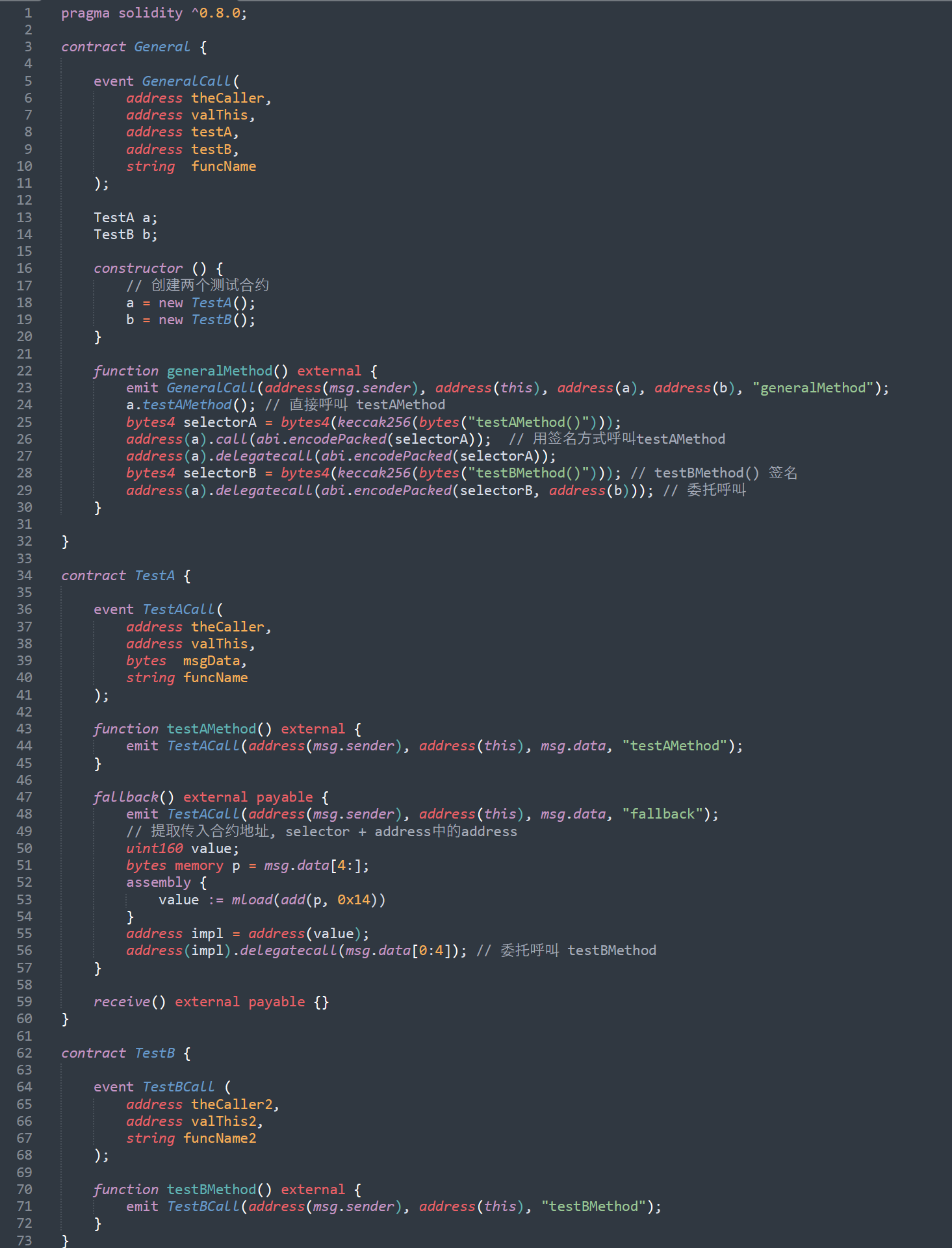Click the 'constructor' keyword on line 16
This screenshot has width=952, height=1248.
coord(138,268)
